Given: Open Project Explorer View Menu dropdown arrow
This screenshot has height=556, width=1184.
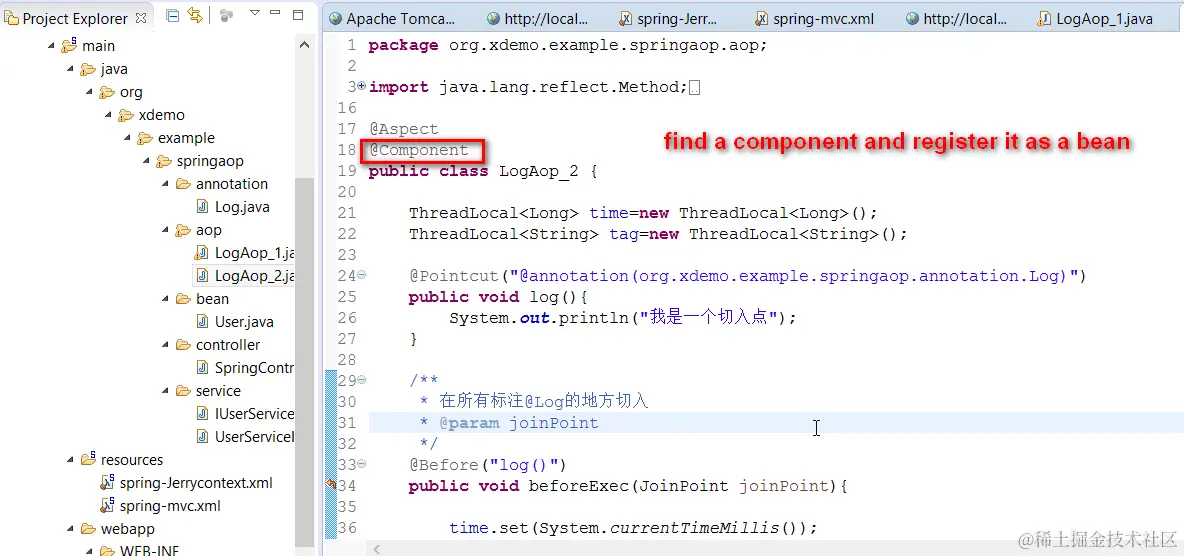Looking at the screenshot, I should point(254,14).
